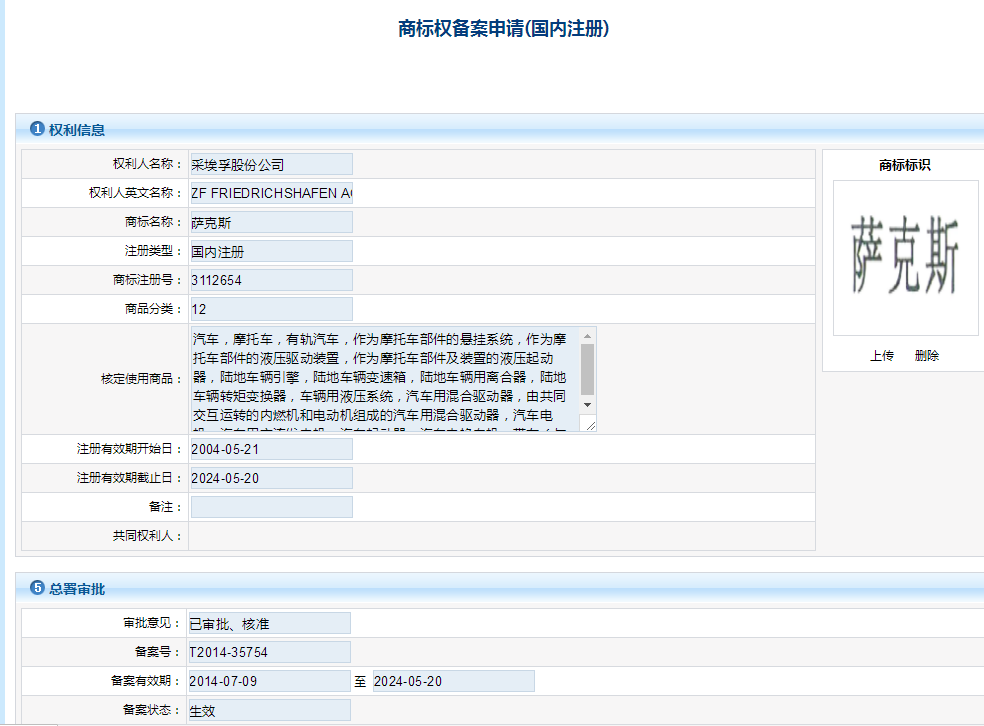Select the 注册有效期截止日 date field 2024-05-20
The width and height of the screenshot is (984, 726).
270,477
